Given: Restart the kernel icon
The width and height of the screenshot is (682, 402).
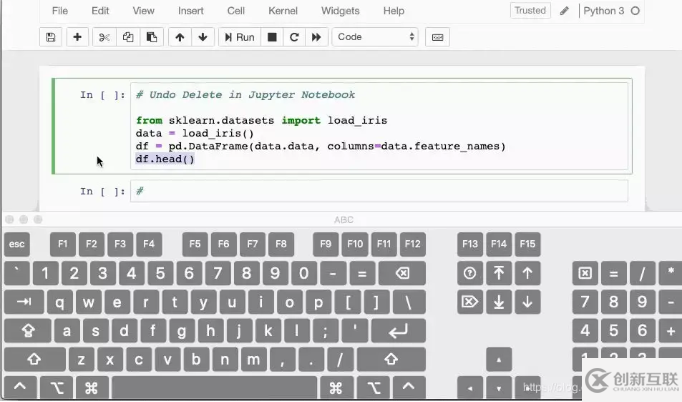Looking at the screenshot, I should tap(294, 37).
